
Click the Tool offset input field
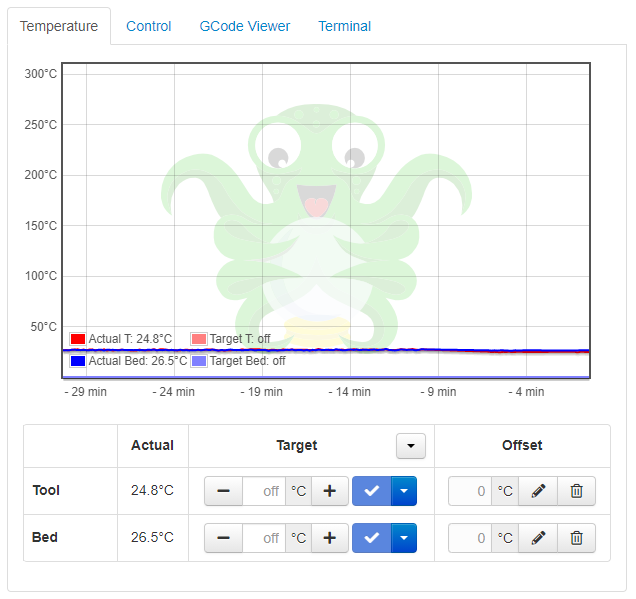[x=470, y=491]
